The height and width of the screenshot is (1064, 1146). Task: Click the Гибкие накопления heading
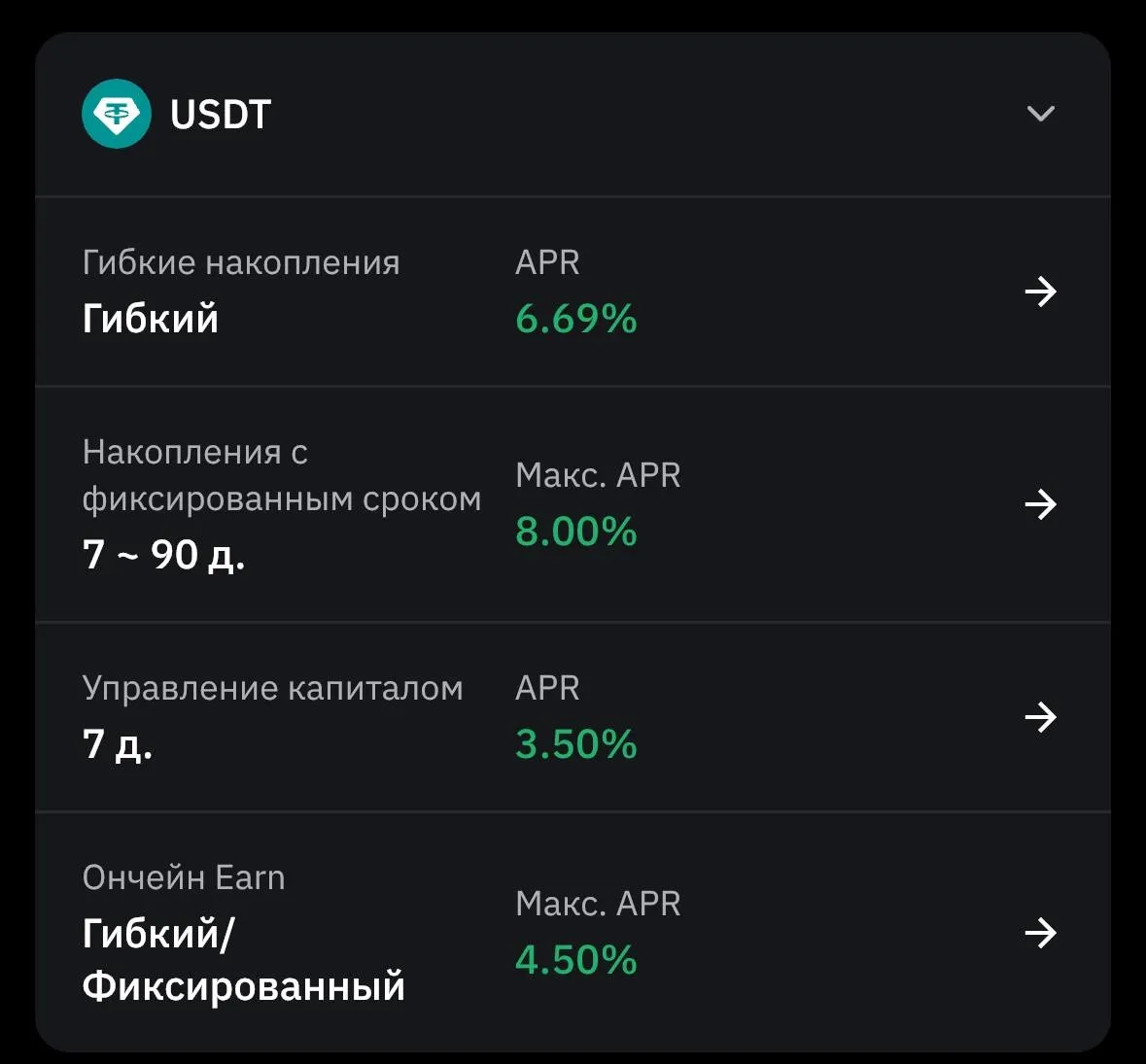241,262
